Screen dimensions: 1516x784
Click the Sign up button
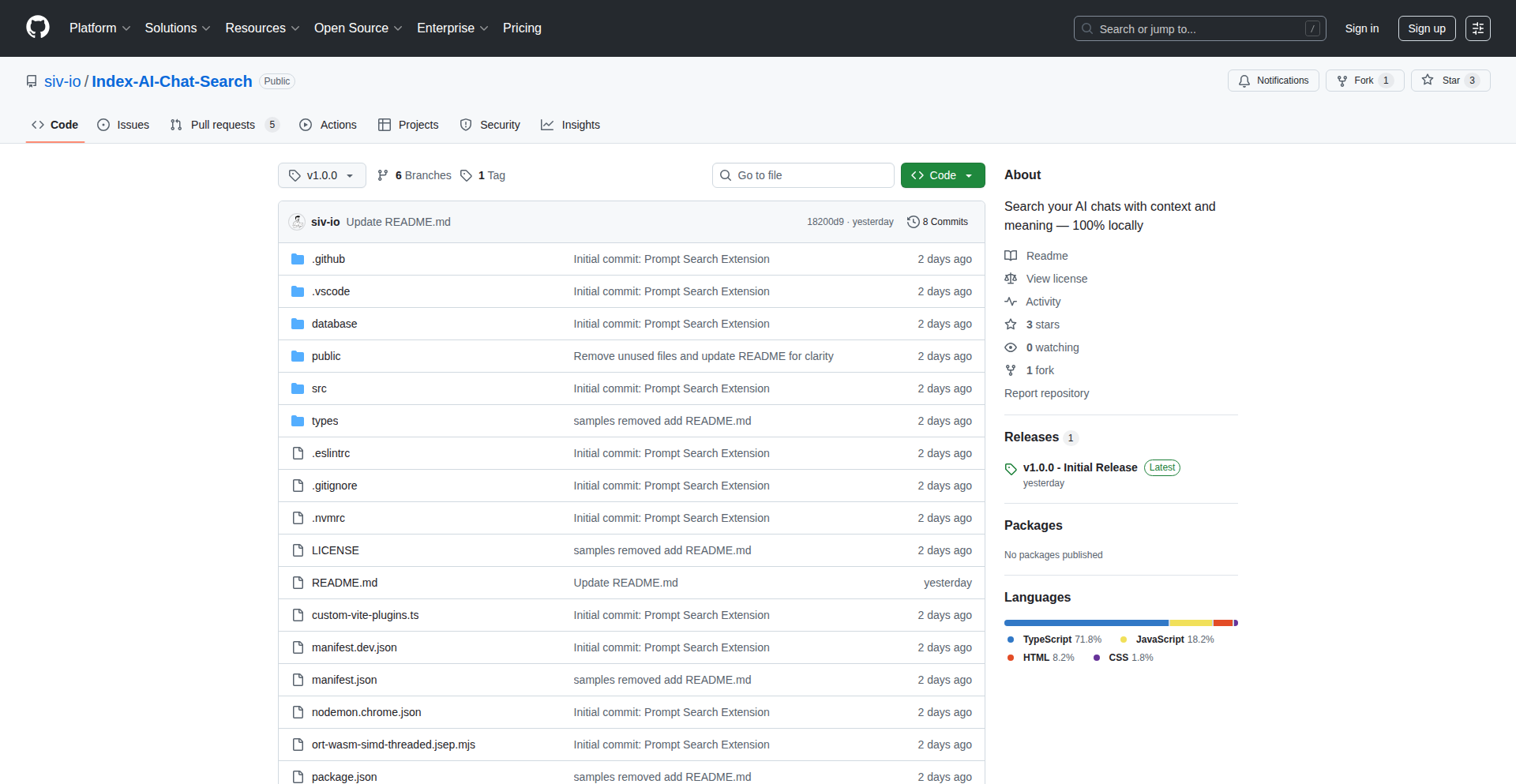pyautogui.click(x=1427, y=28)
